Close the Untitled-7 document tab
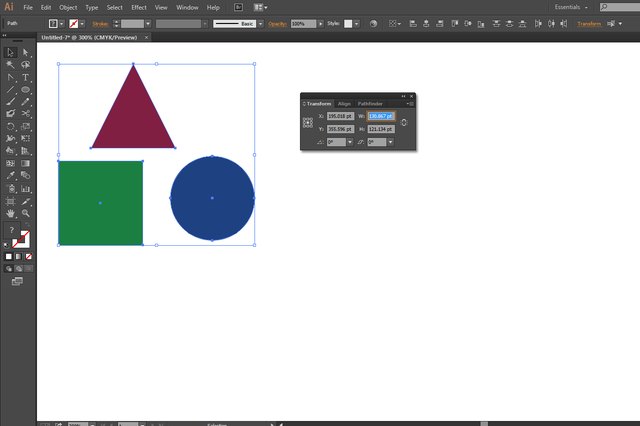The image size is (640, 426). point(147,37)
